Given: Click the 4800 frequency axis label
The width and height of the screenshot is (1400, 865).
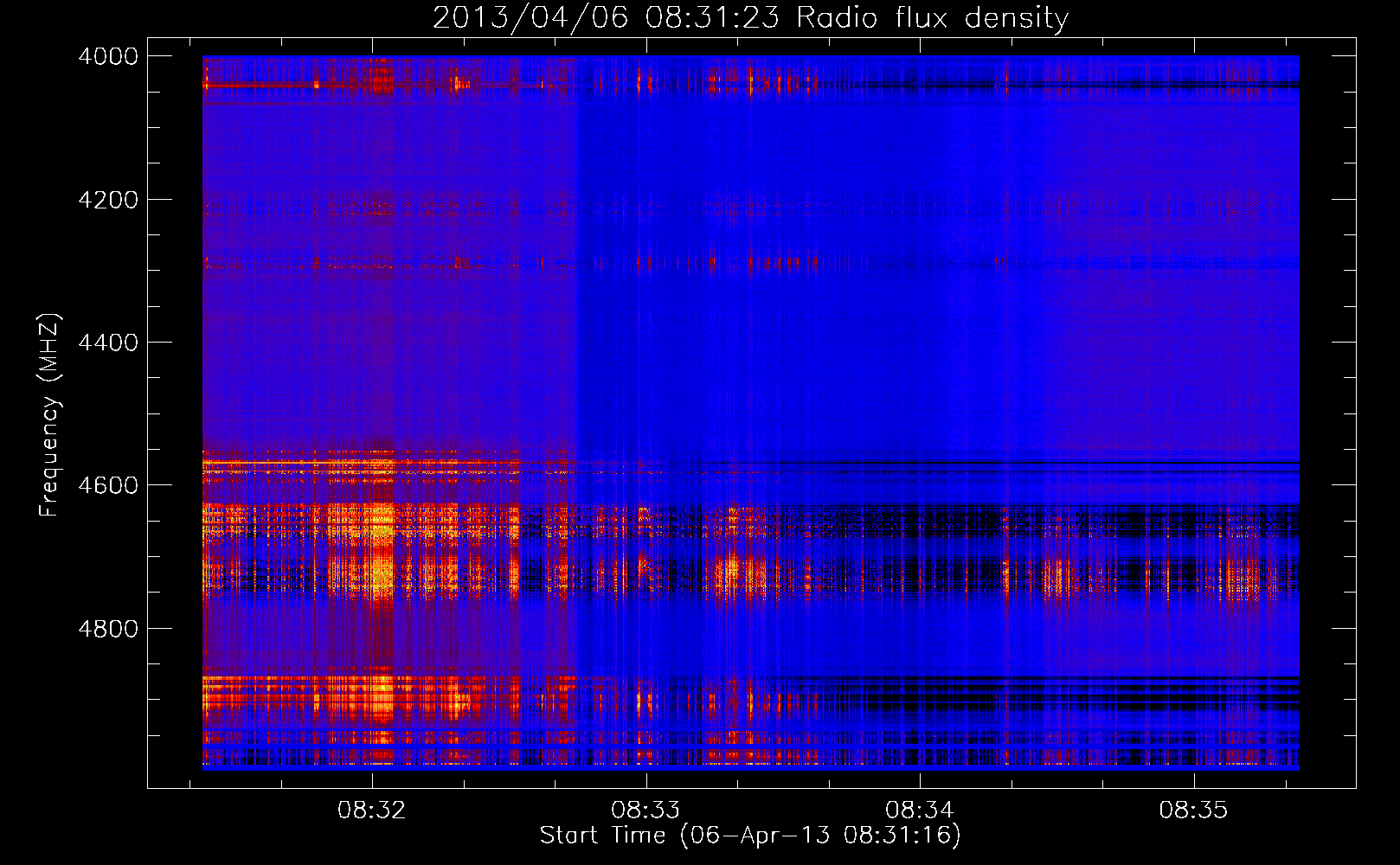Looking at the screenshot, I should [108, 629].
